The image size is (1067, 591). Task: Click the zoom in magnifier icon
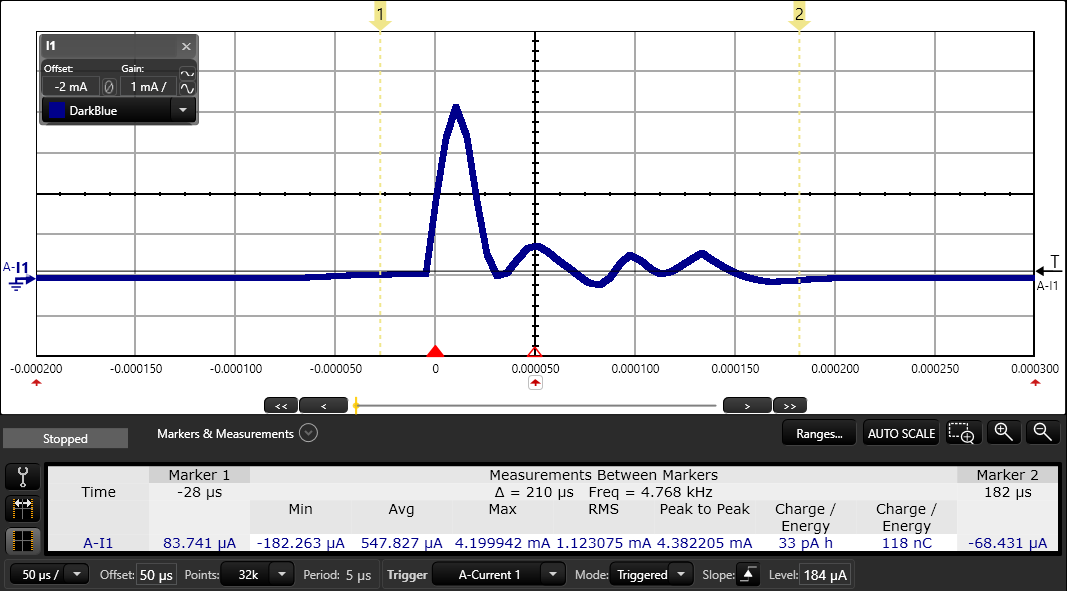[1004, 432]
